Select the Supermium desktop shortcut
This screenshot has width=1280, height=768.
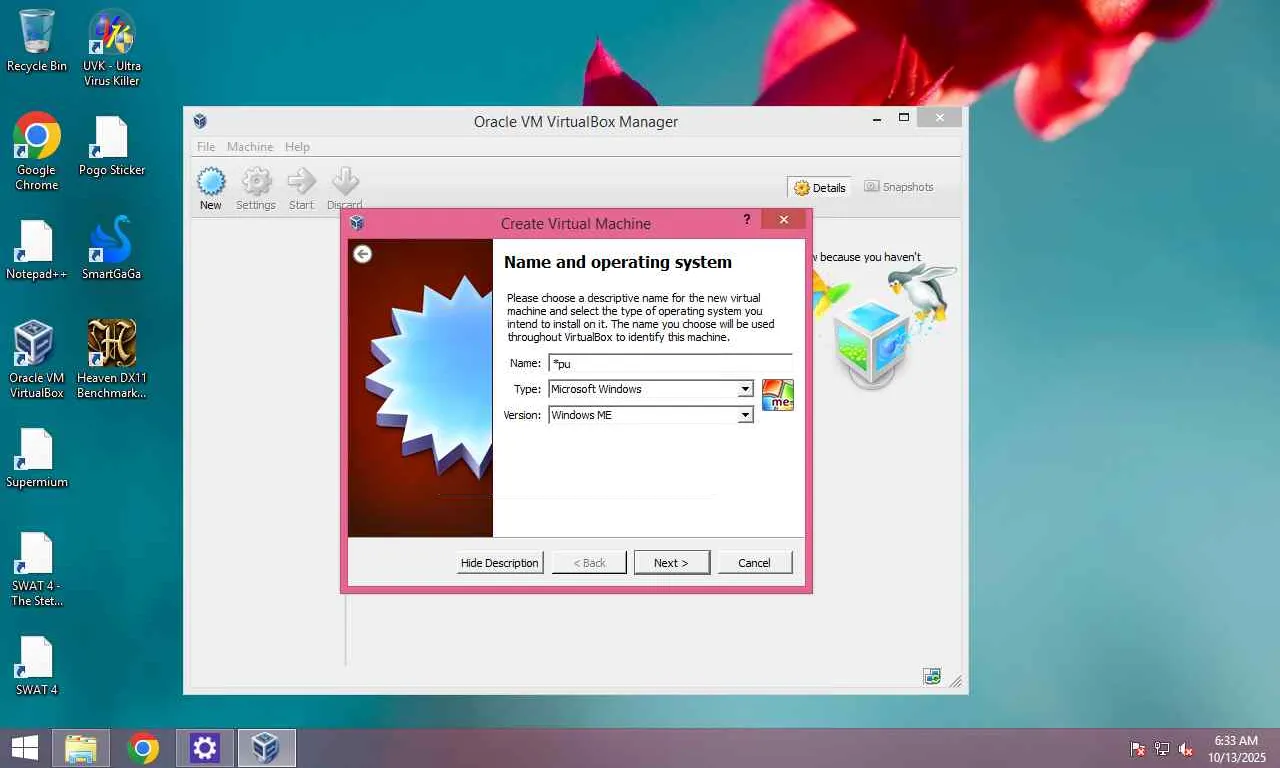37,458
